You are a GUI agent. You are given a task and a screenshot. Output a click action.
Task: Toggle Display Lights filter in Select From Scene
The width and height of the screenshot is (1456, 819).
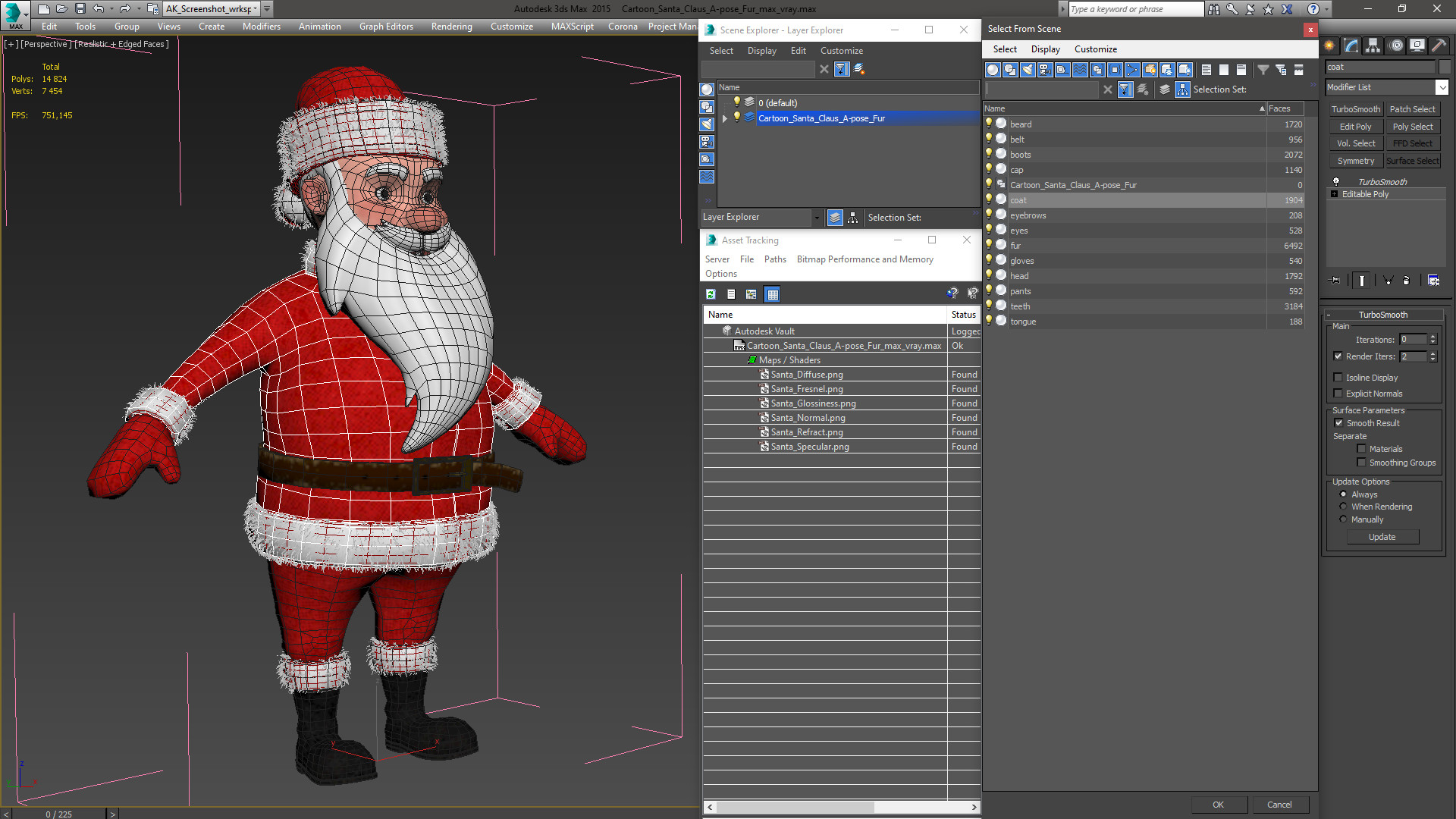tap(1028, 70)
